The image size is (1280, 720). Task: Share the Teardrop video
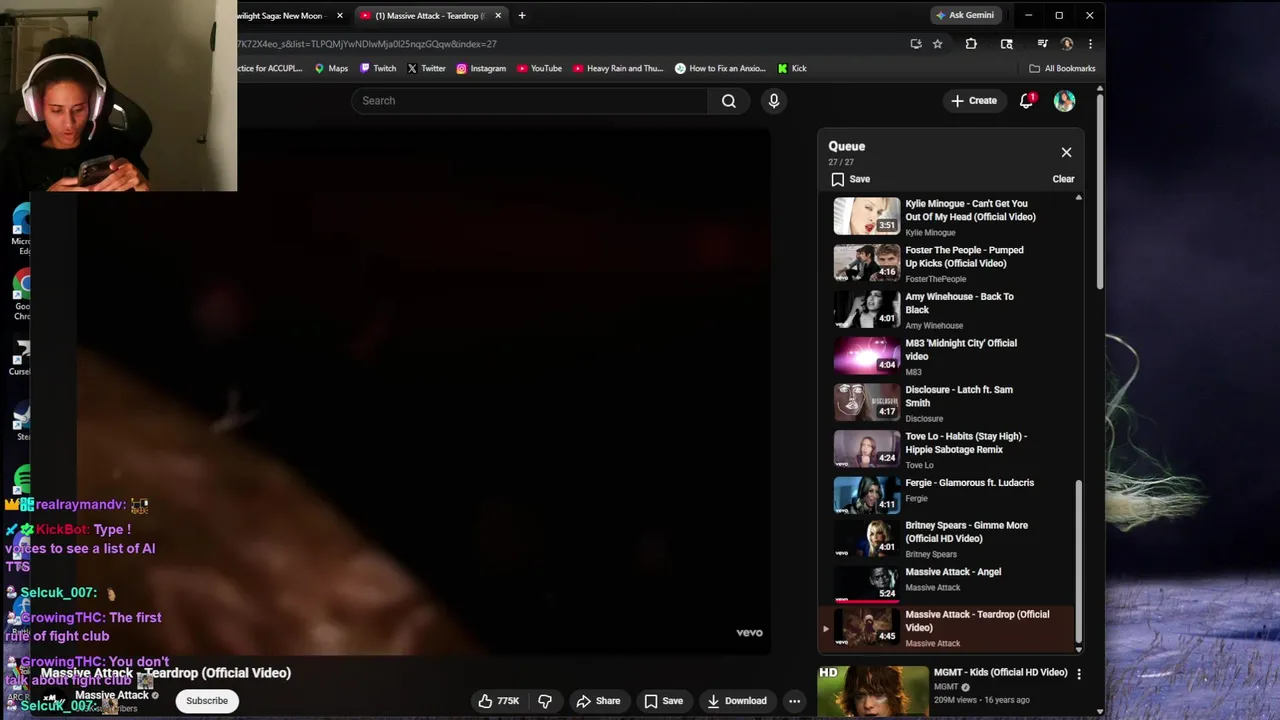(x=598, y=701)
